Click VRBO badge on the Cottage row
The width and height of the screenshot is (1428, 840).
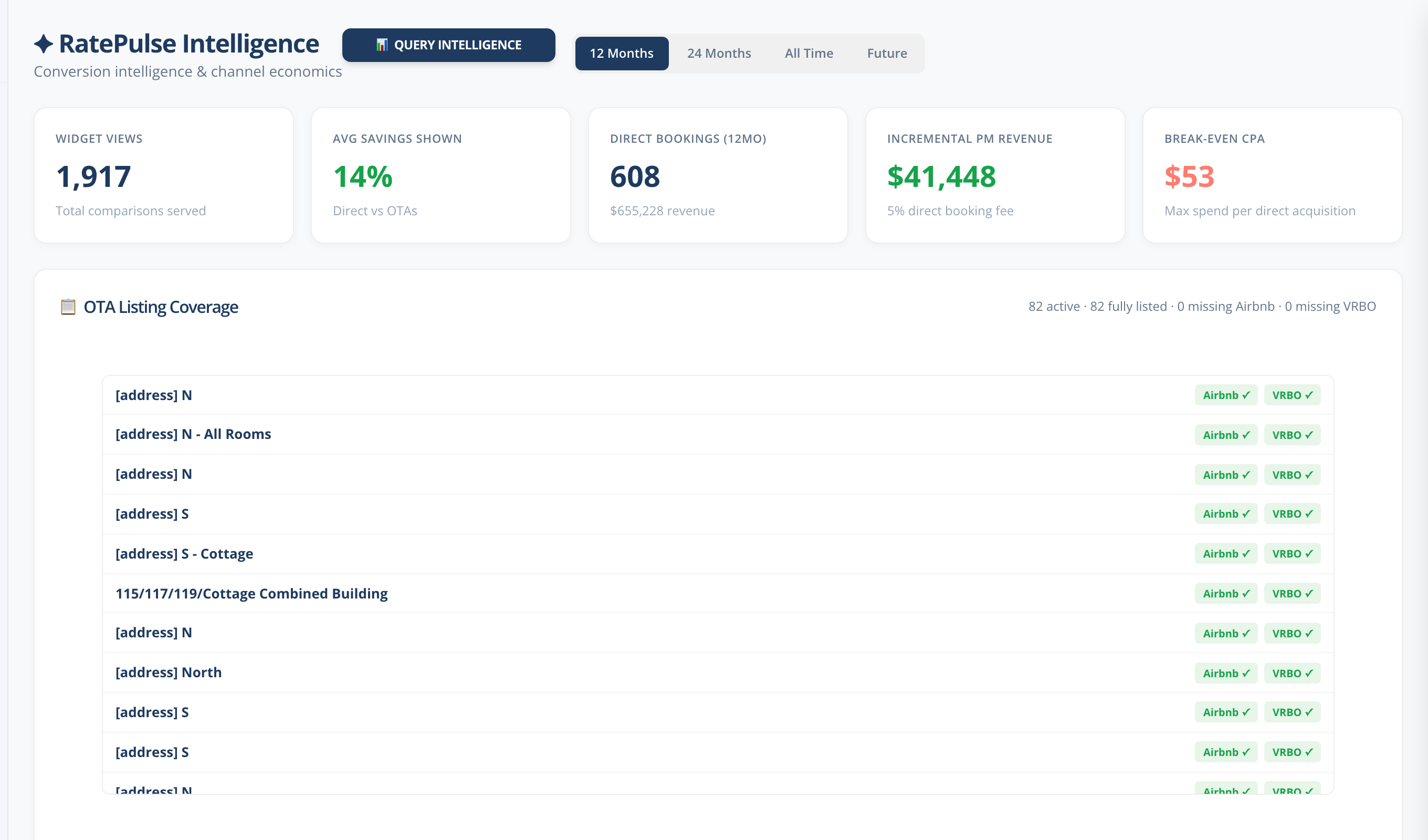1292,554
